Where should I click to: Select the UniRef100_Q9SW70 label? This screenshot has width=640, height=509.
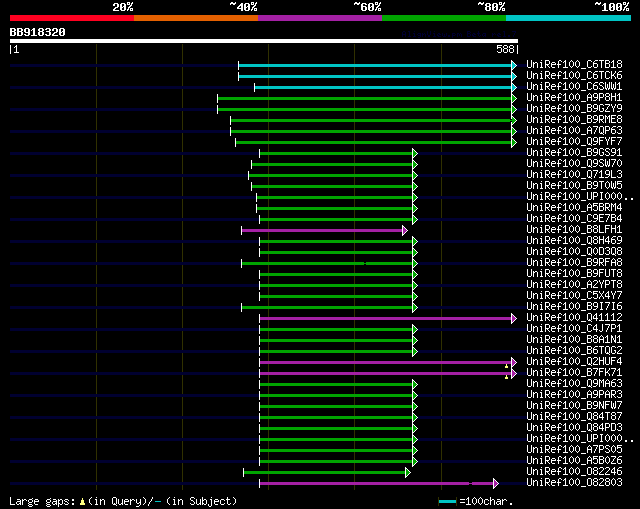(574, 164)
